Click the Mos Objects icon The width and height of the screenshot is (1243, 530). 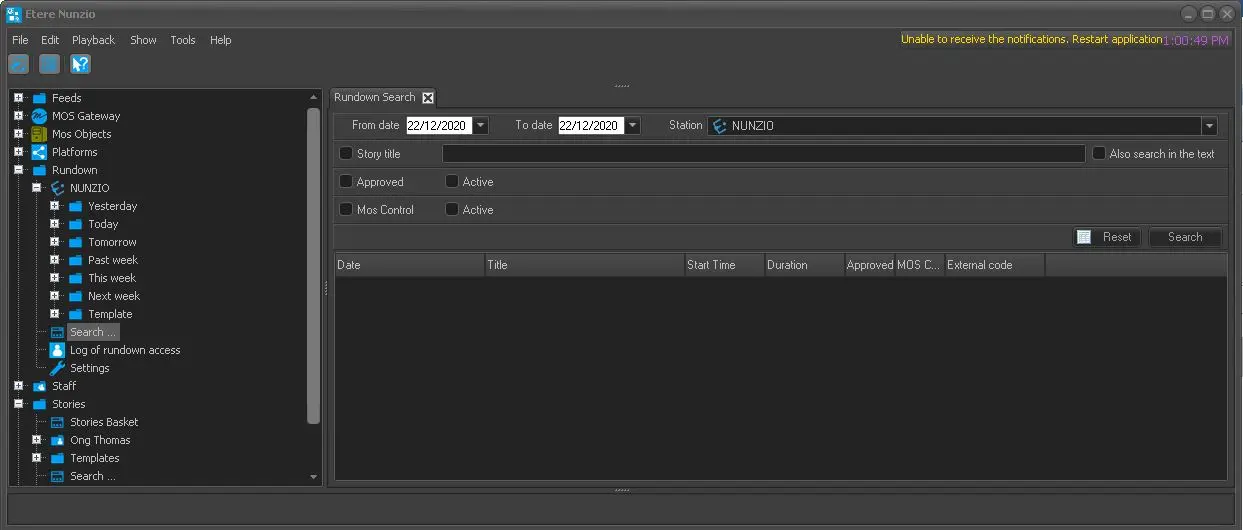coord(39,134)
